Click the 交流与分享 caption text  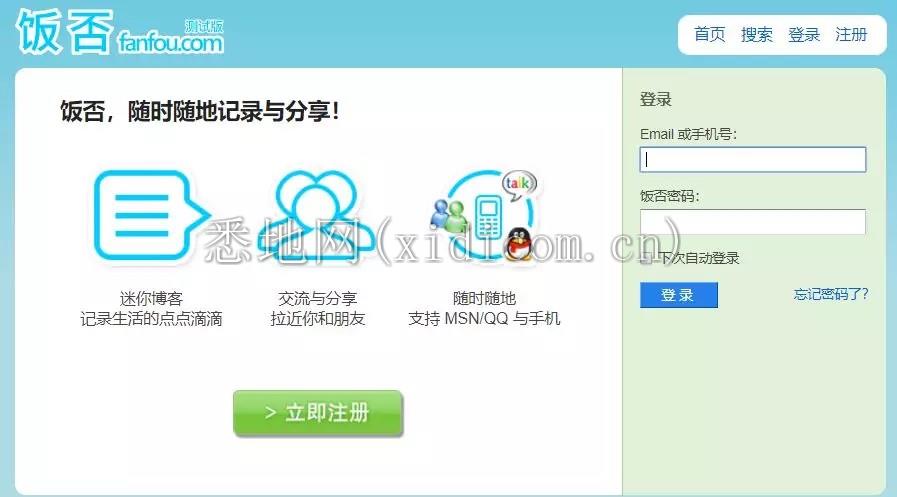(317, 298)
